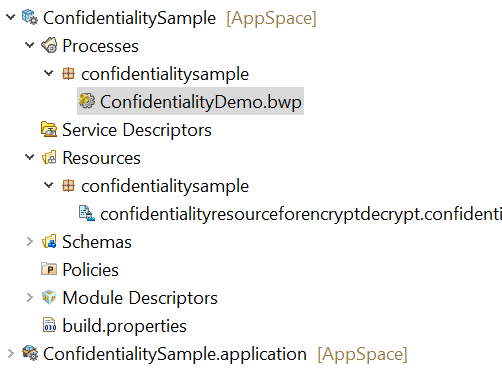Collapse the Resources folder chevron
This screenshot has width=502, height=371.
30,157
